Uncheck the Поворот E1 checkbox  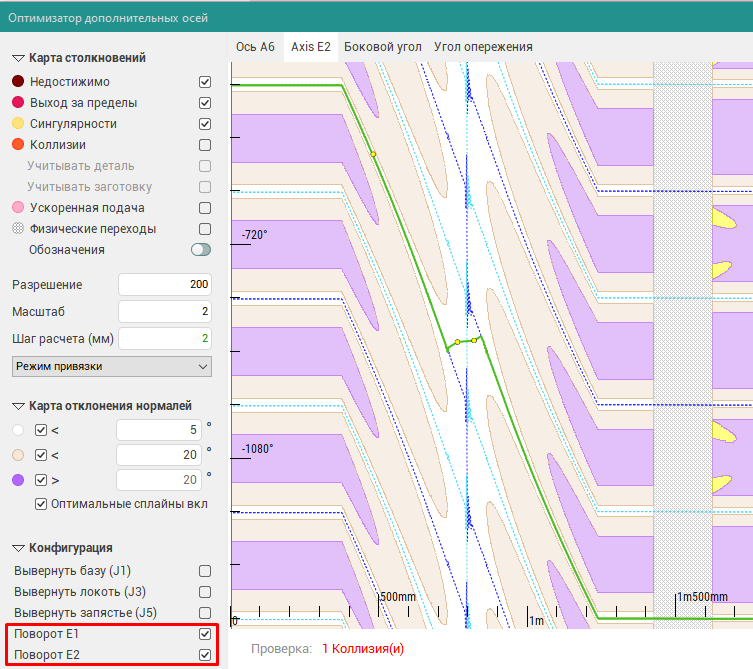pyautogui.click(x=205, y=634)
